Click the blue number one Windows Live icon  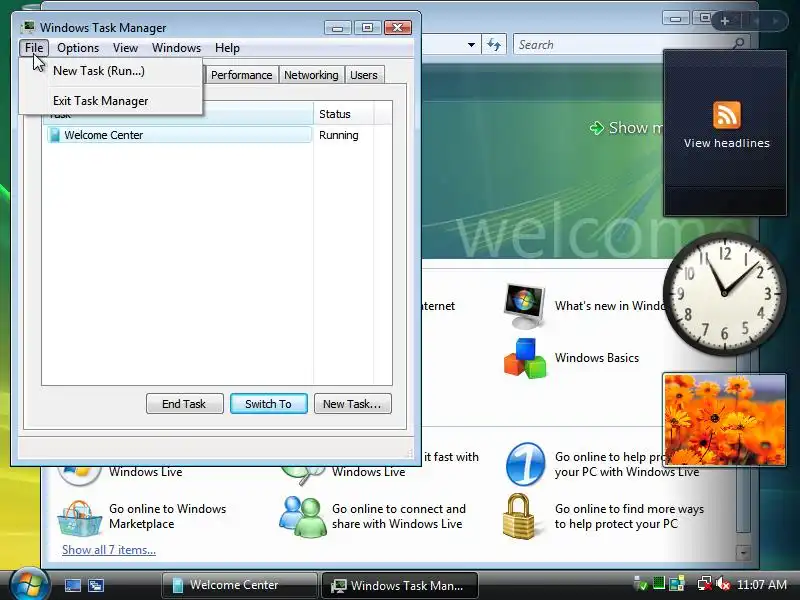pos(525,464)
